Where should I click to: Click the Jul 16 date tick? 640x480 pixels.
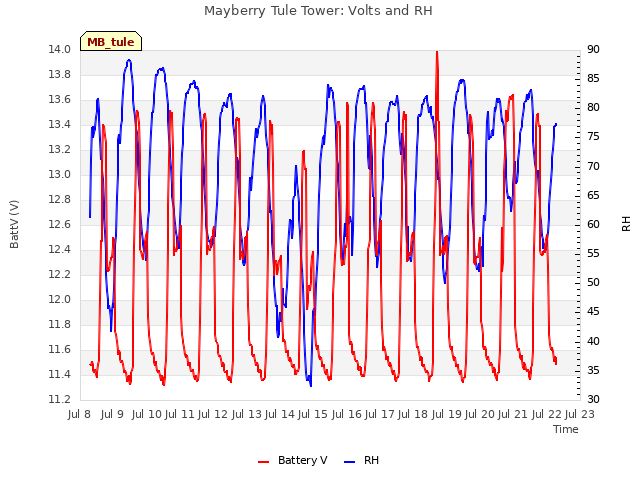(x=347, y=415)
